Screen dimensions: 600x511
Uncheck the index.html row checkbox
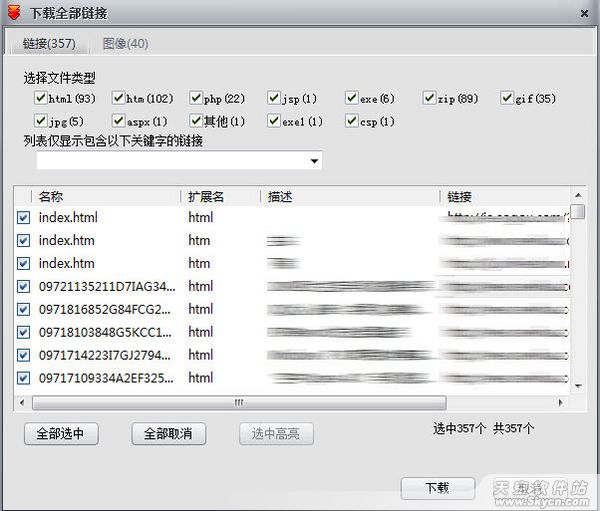pyautogui.click(x=23, y=217)
